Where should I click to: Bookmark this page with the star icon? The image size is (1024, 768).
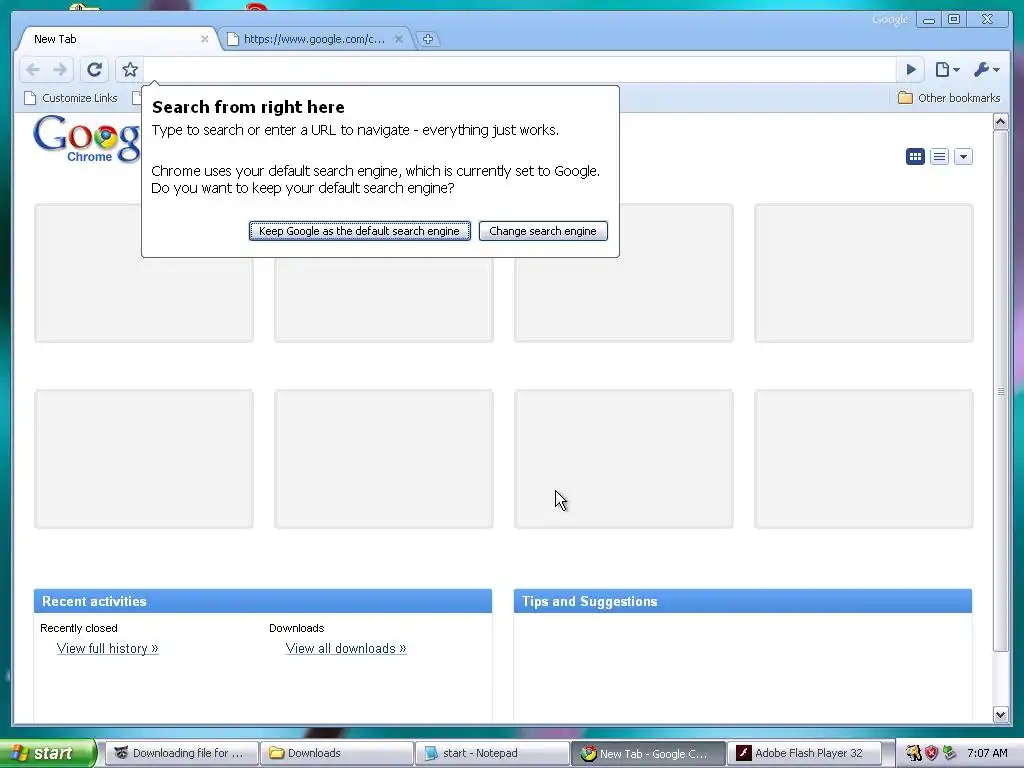pos(130,69)
